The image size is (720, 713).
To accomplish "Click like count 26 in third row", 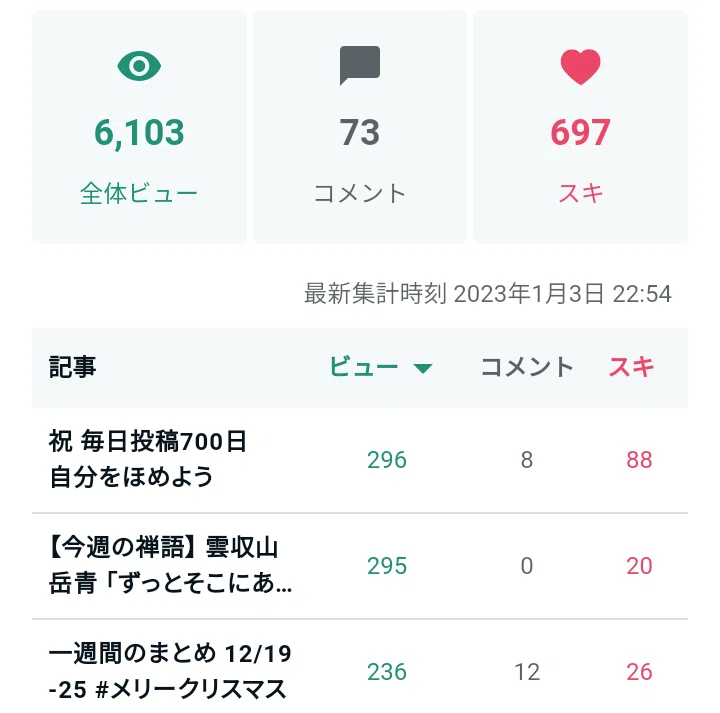I will [639, 672].
